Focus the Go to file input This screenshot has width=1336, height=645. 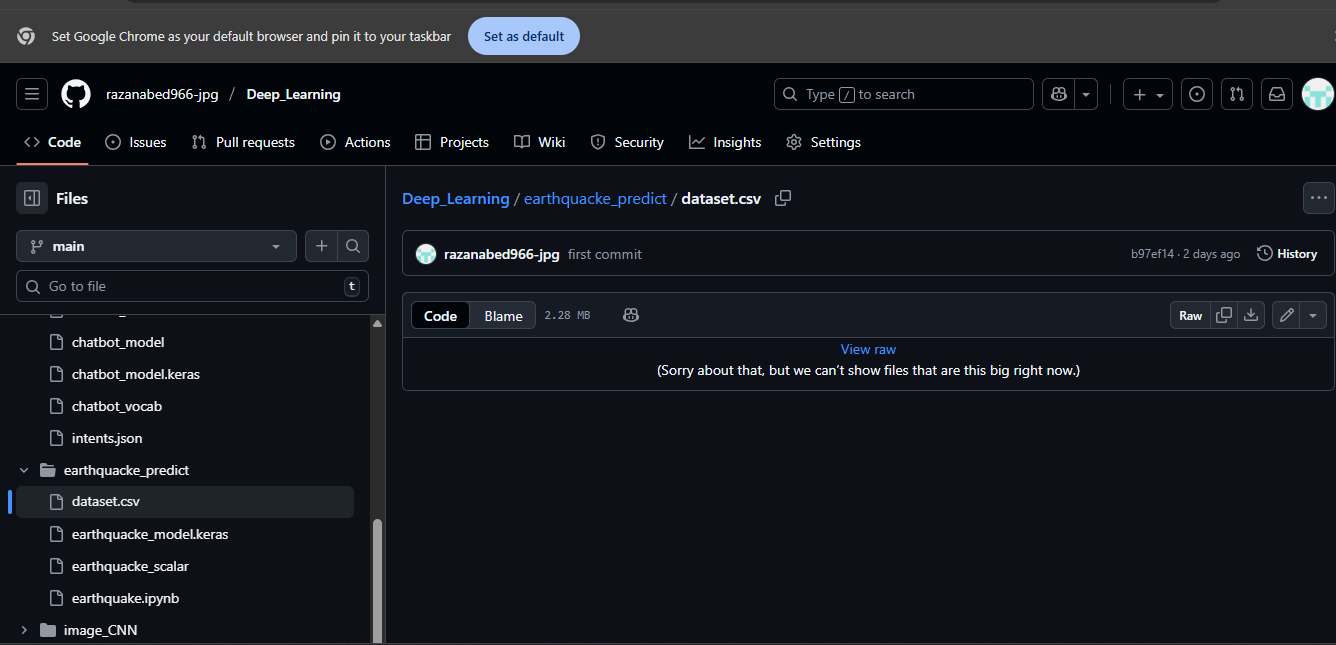click(x=192, y=286)
